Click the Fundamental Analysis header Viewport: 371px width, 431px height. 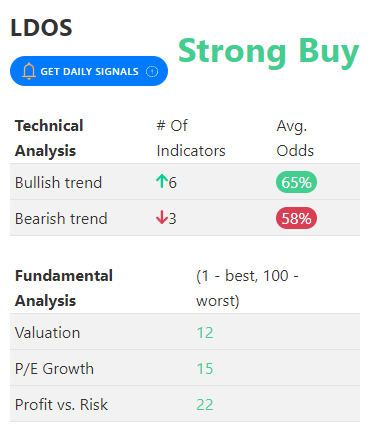coord(64,288)
